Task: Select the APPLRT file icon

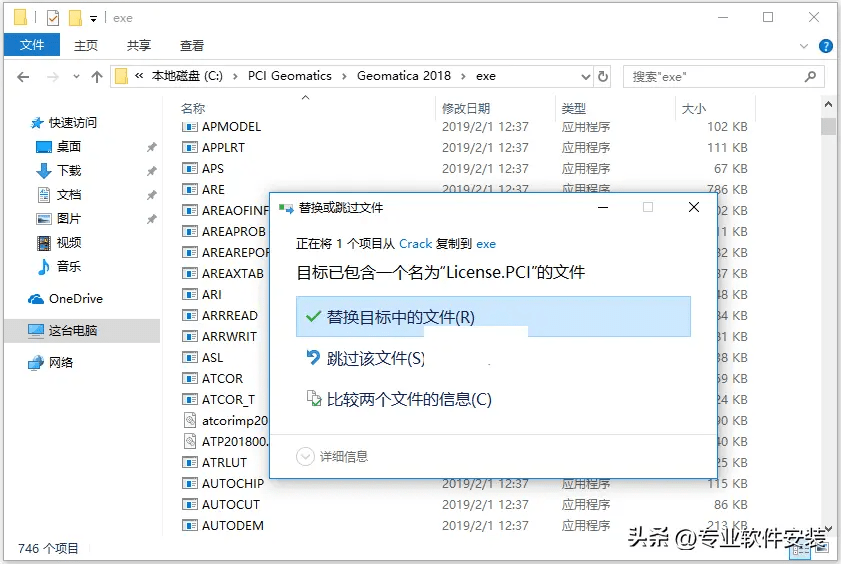Action: click(189, 147)
